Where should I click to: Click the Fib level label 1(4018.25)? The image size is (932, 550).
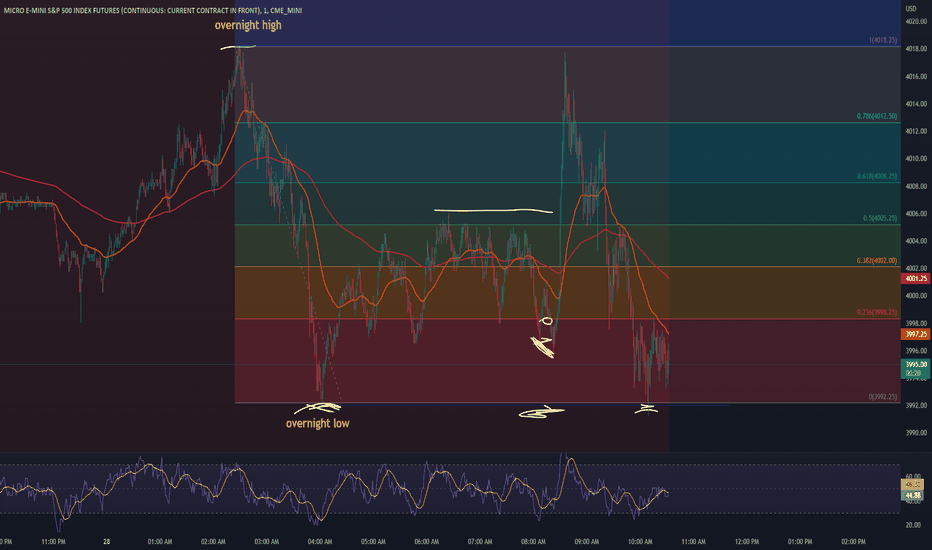pyautogui.click(x=883, y=40)
